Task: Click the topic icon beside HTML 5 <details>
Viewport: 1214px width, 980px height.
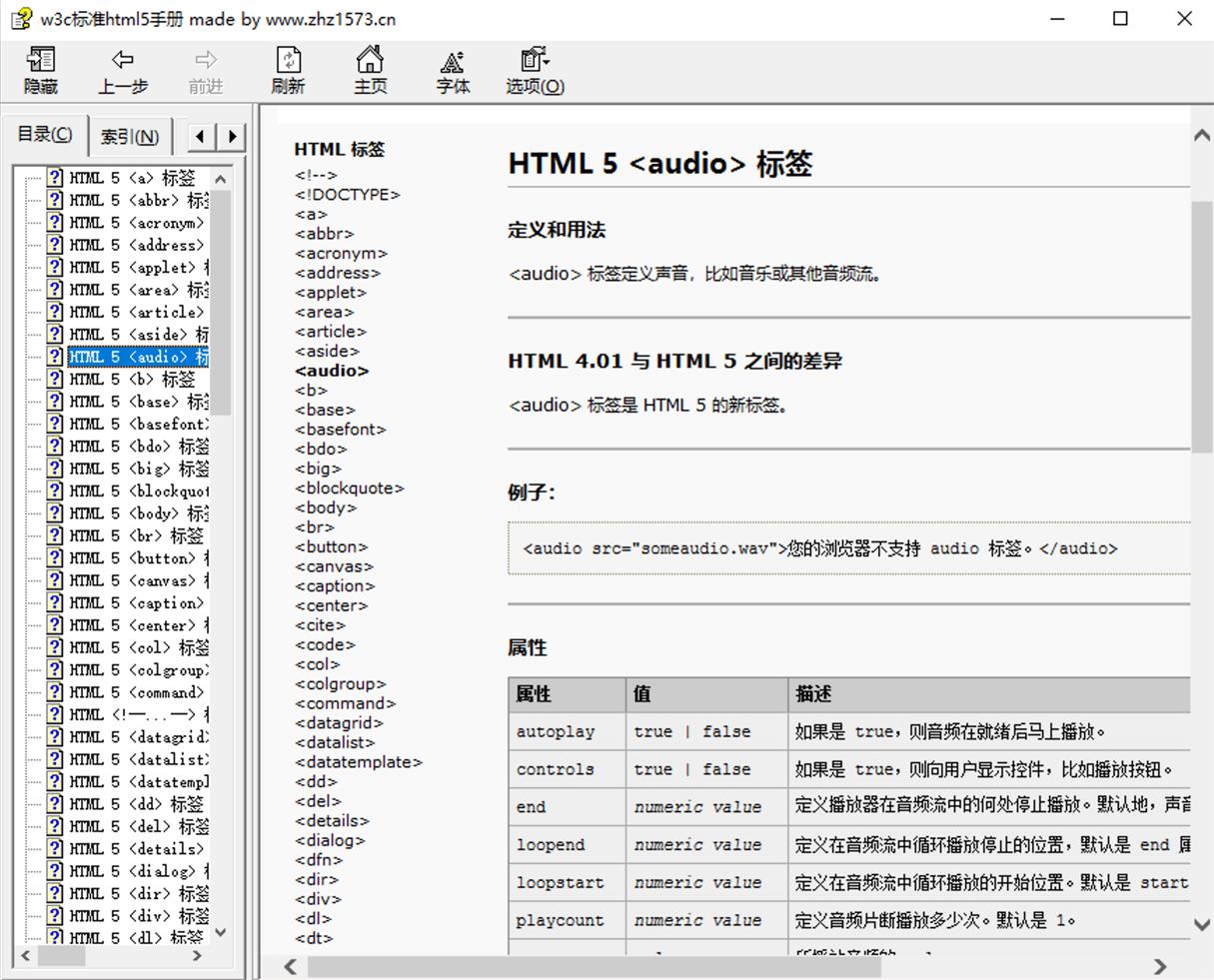Action: [x=55, y=849]
